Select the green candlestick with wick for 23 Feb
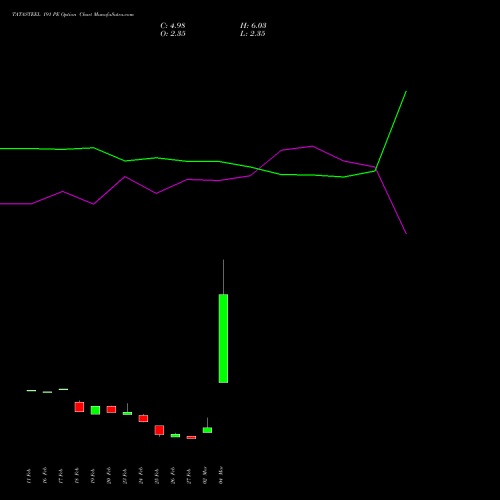 [x=127, y=413]
